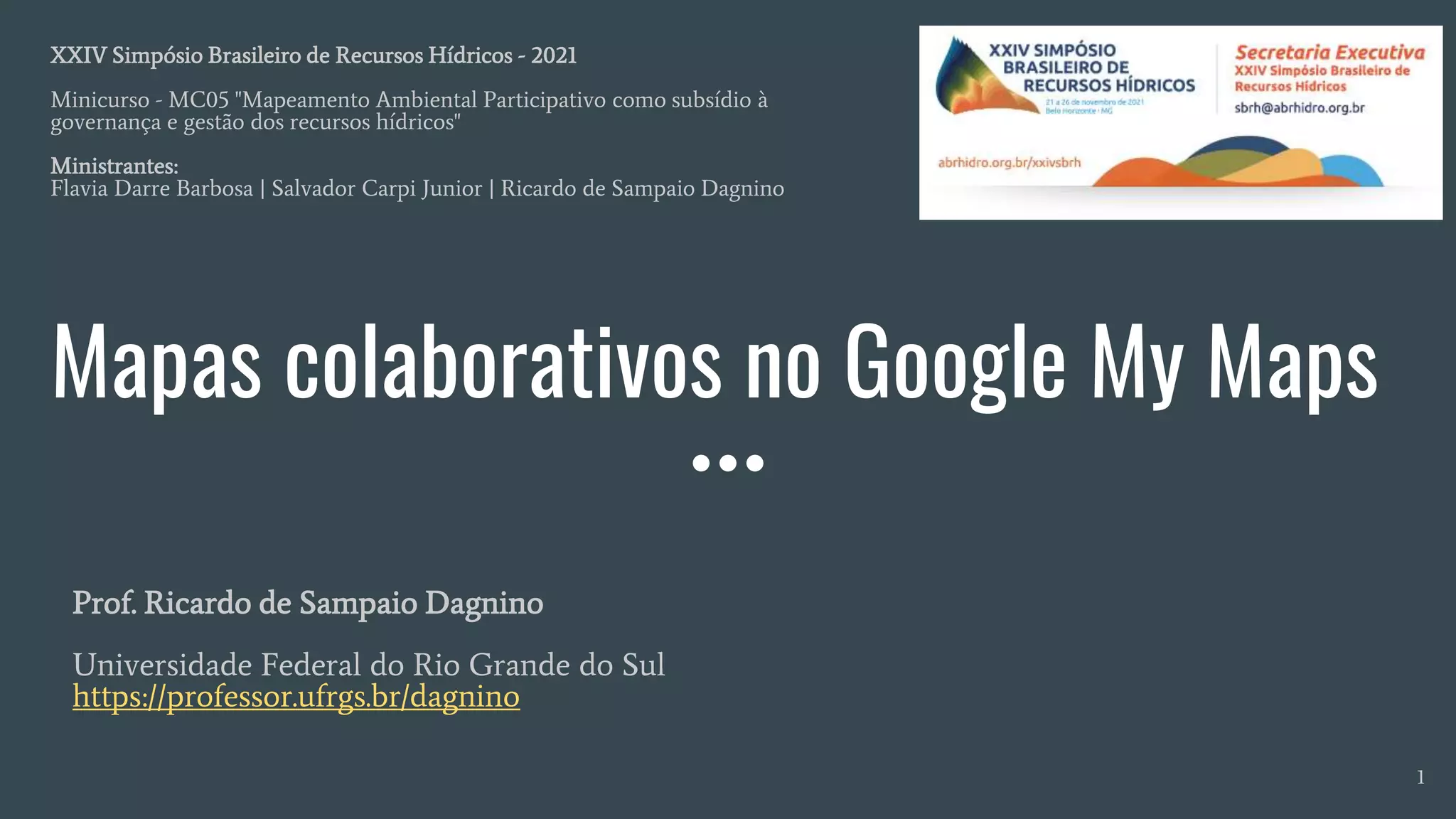Click the XXIV Simpósio Brasileiro 2021 header line
Image resolution: width=1456 pixels, height=819 pixels.
click(x=313, y=55)
